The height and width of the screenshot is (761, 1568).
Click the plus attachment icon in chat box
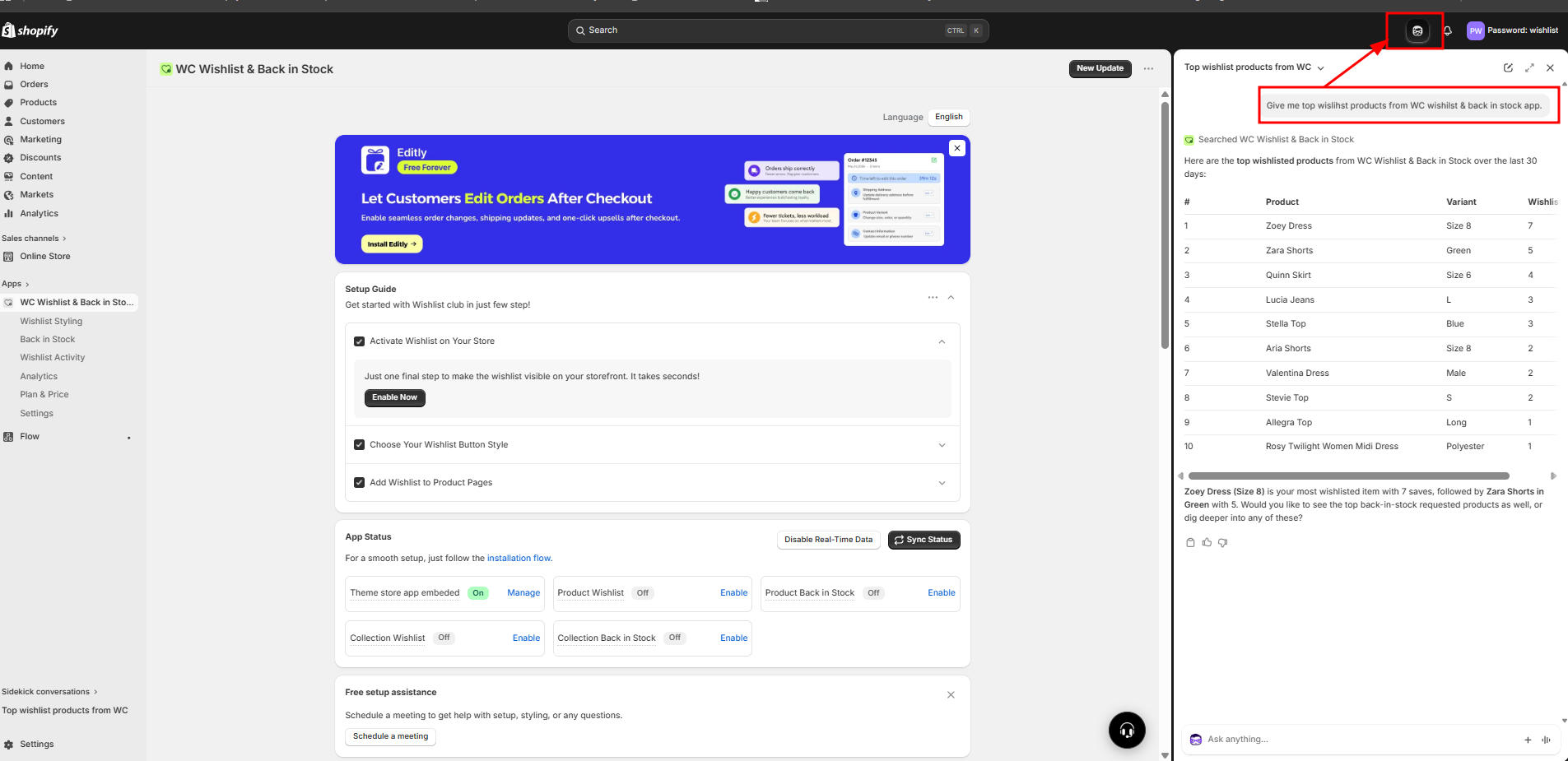[1528, 740]
